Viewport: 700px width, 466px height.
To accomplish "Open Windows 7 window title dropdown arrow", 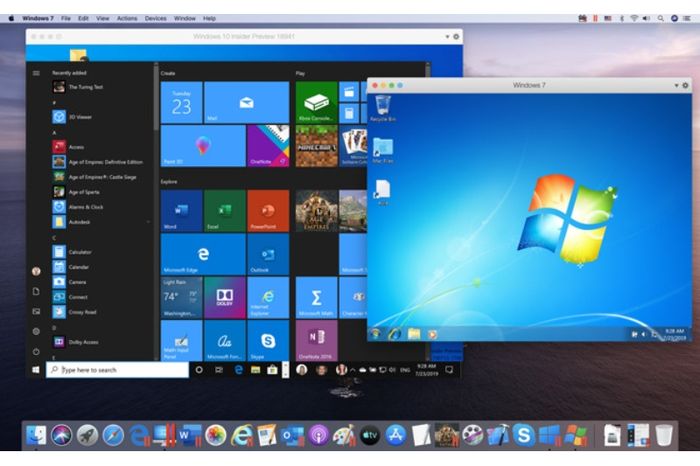I will click(x=676, y=85).
